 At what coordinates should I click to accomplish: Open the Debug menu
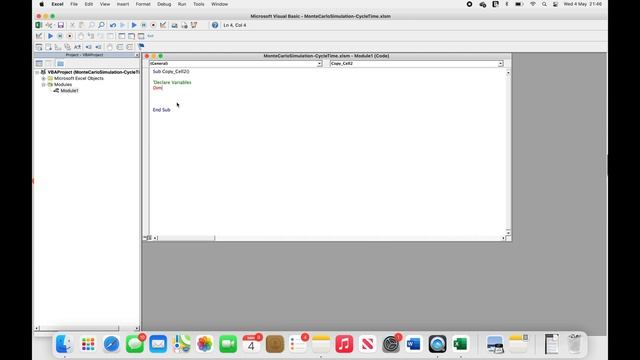164,4
